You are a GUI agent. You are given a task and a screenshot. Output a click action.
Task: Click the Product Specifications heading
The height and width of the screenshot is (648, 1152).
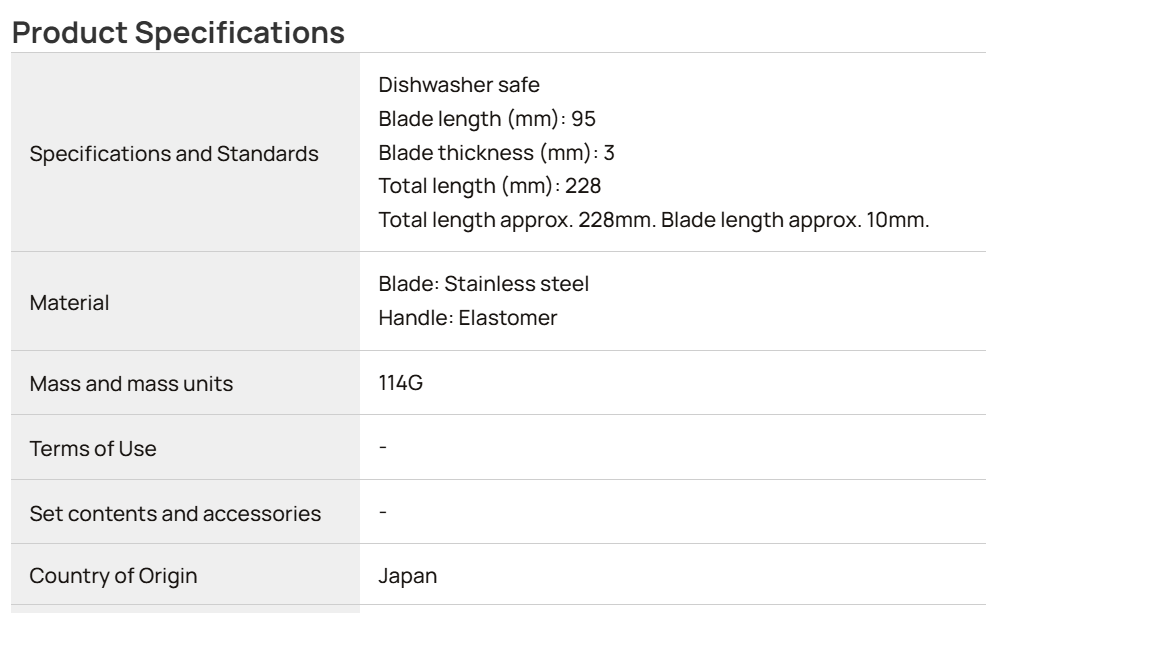tap(179, 33)
